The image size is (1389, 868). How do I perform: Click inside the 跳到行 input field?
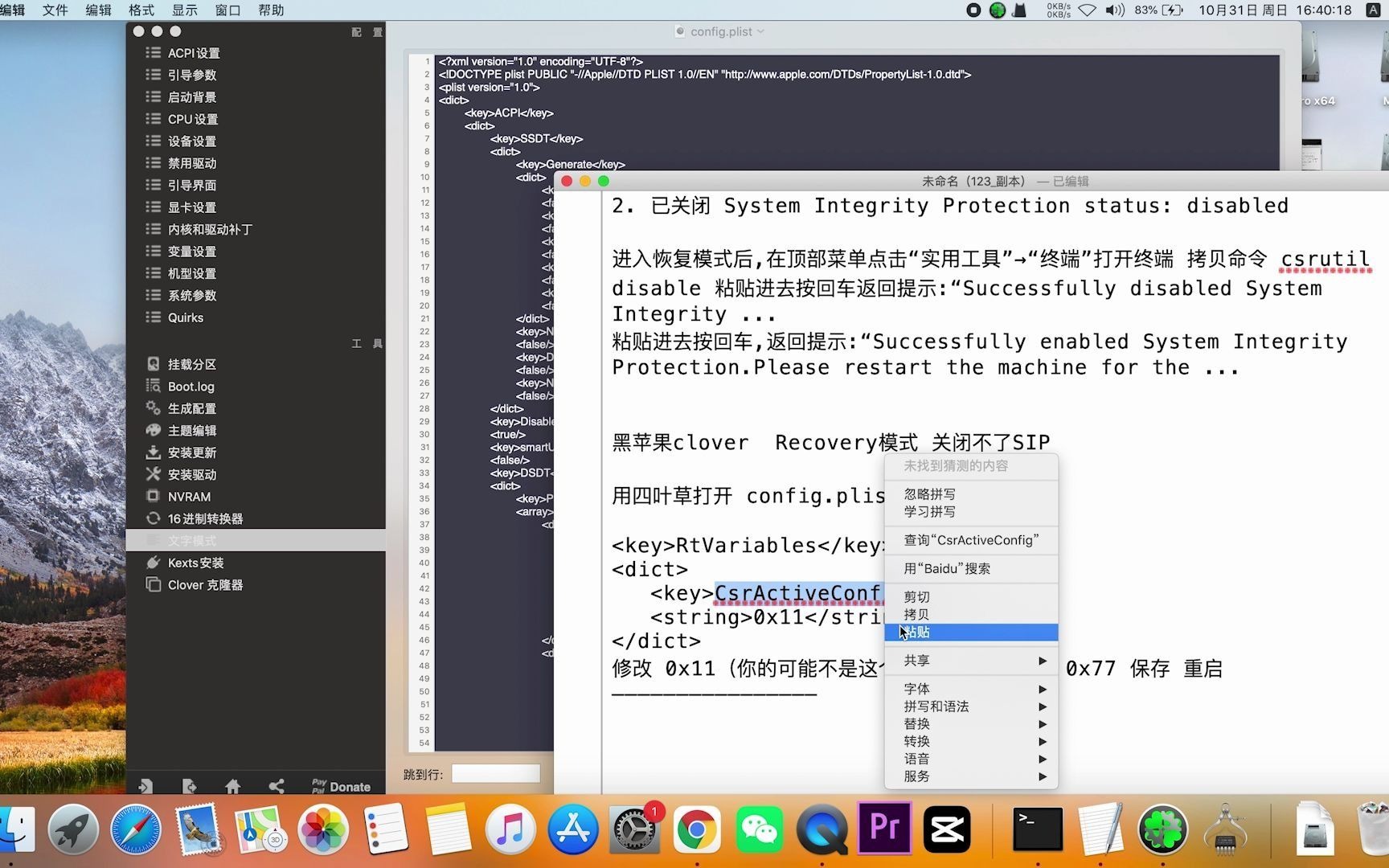tap(495, 773)
